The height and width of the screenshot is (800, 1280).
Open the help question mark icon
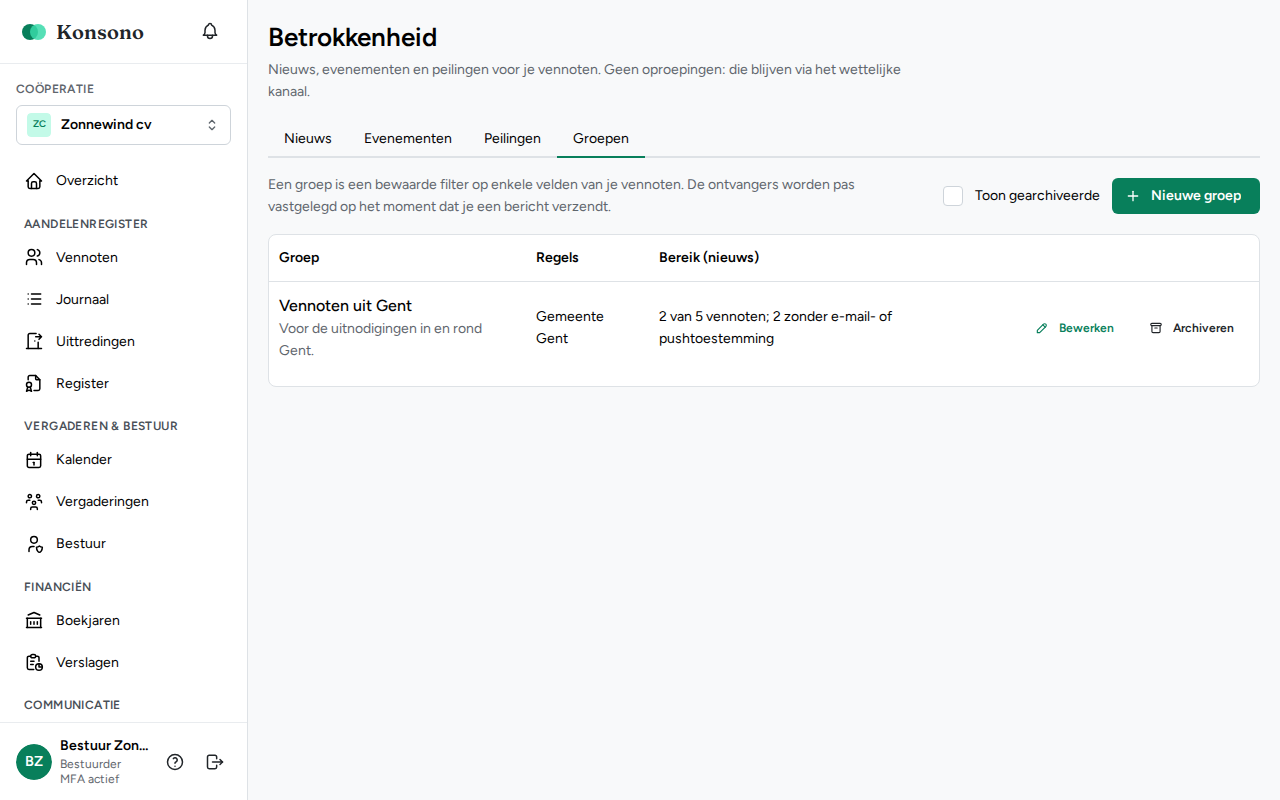point(175,762)
